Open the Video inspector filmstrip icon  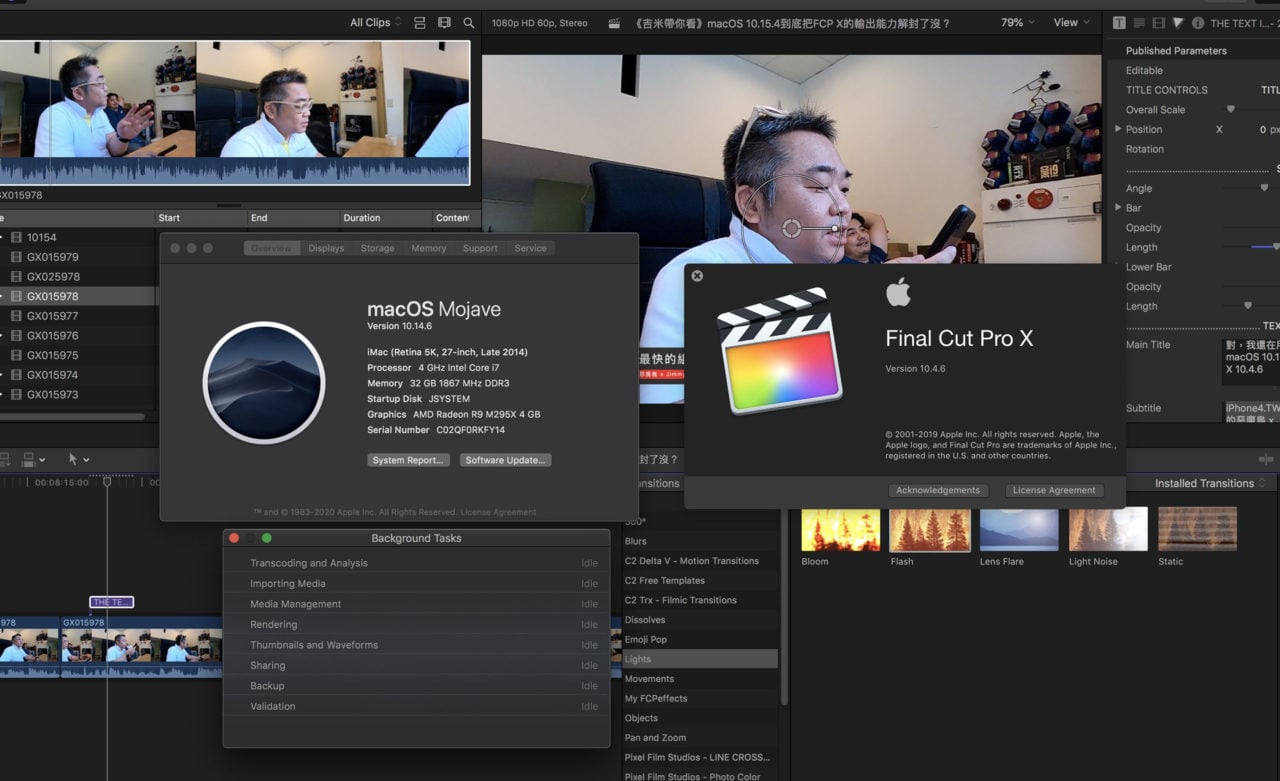click(x=1158, y=23)
